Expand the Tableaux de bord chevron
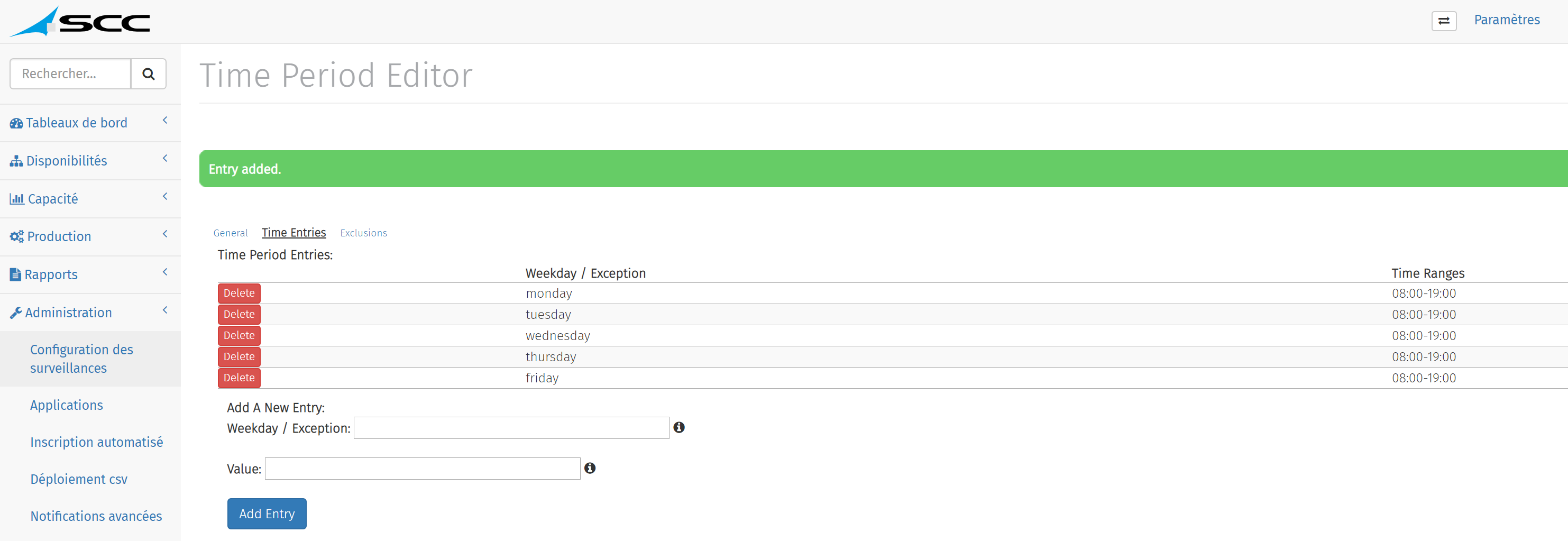This screenshot has height=541, width=1568. [x=165, y=121]
